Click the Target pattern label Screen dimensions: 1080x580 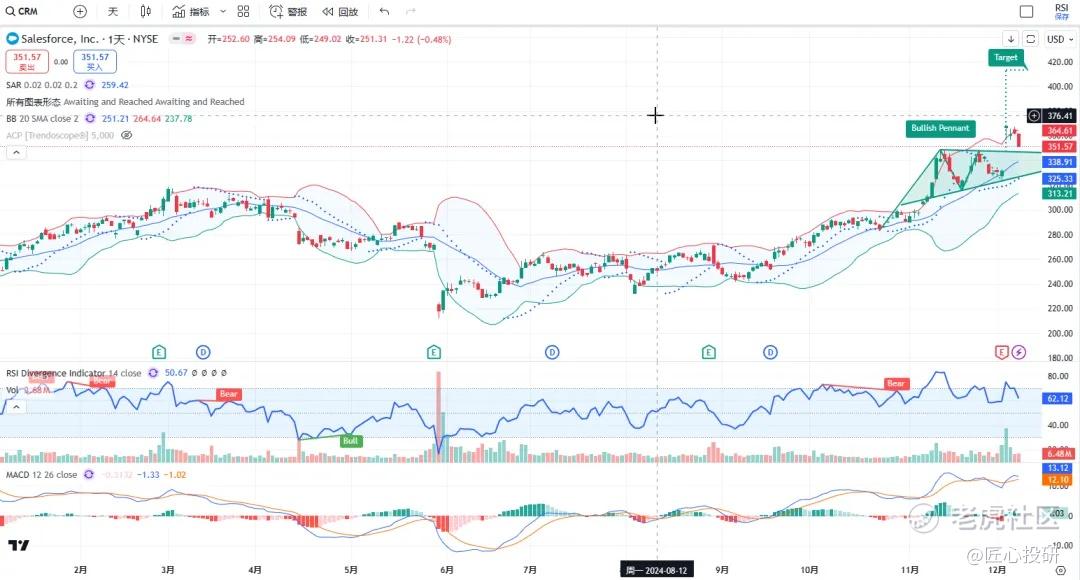pos(1006,58)
